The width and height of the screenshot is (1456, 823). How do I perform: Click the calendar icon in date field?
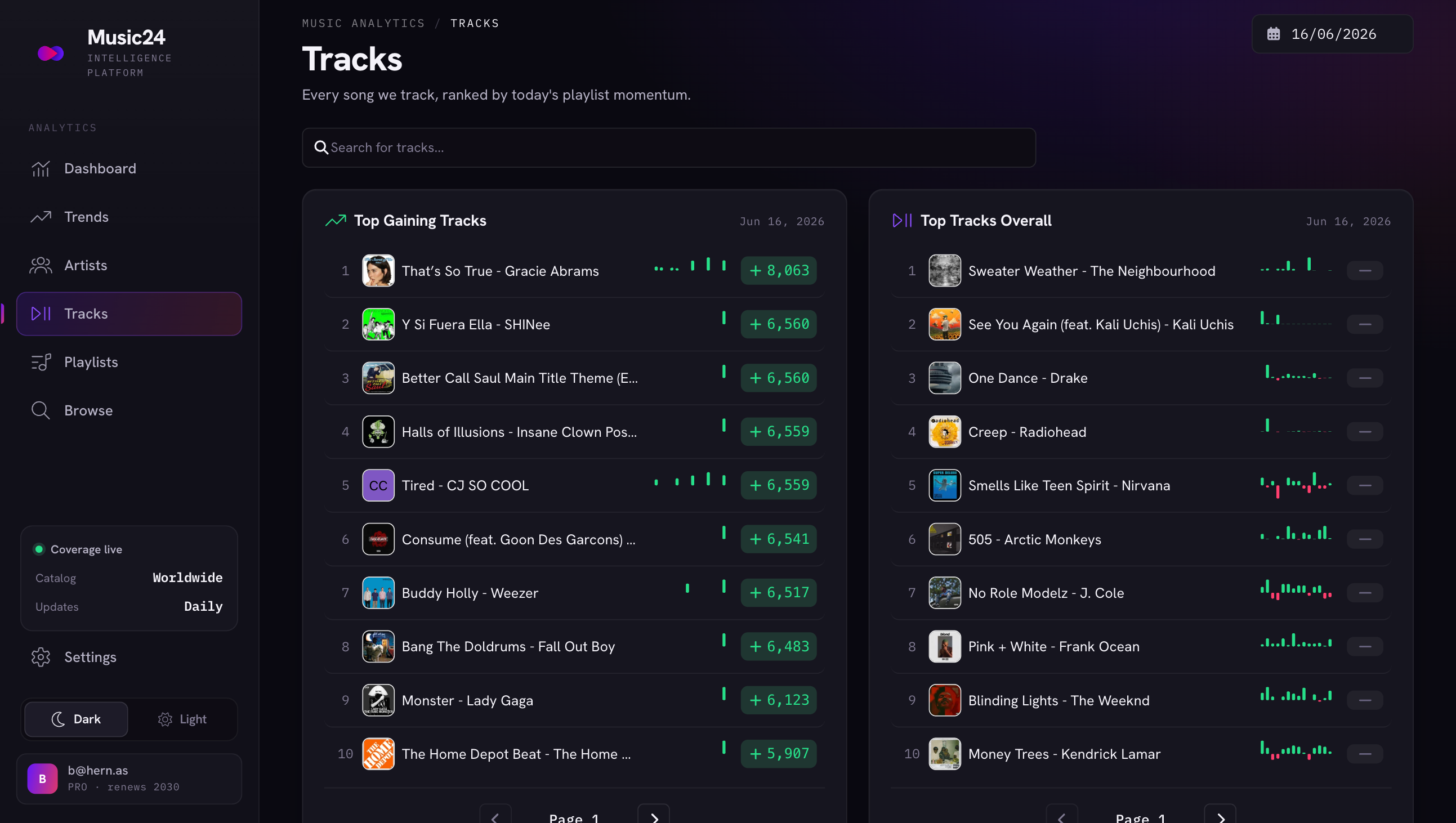point(1274,34)
